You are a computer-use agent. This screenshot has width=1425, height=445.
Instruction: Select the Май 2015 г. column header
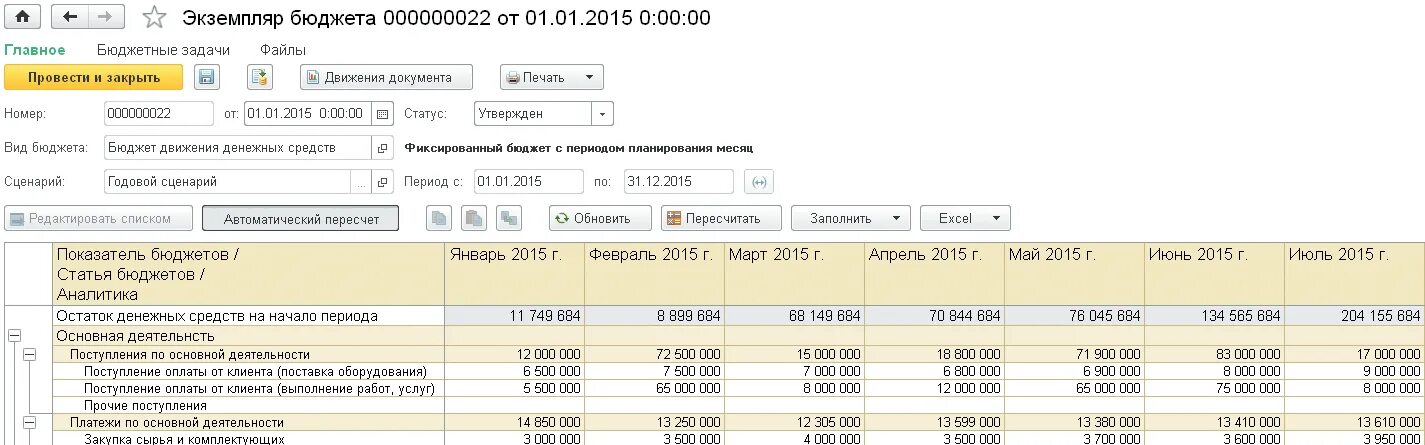click(1074, 274)
